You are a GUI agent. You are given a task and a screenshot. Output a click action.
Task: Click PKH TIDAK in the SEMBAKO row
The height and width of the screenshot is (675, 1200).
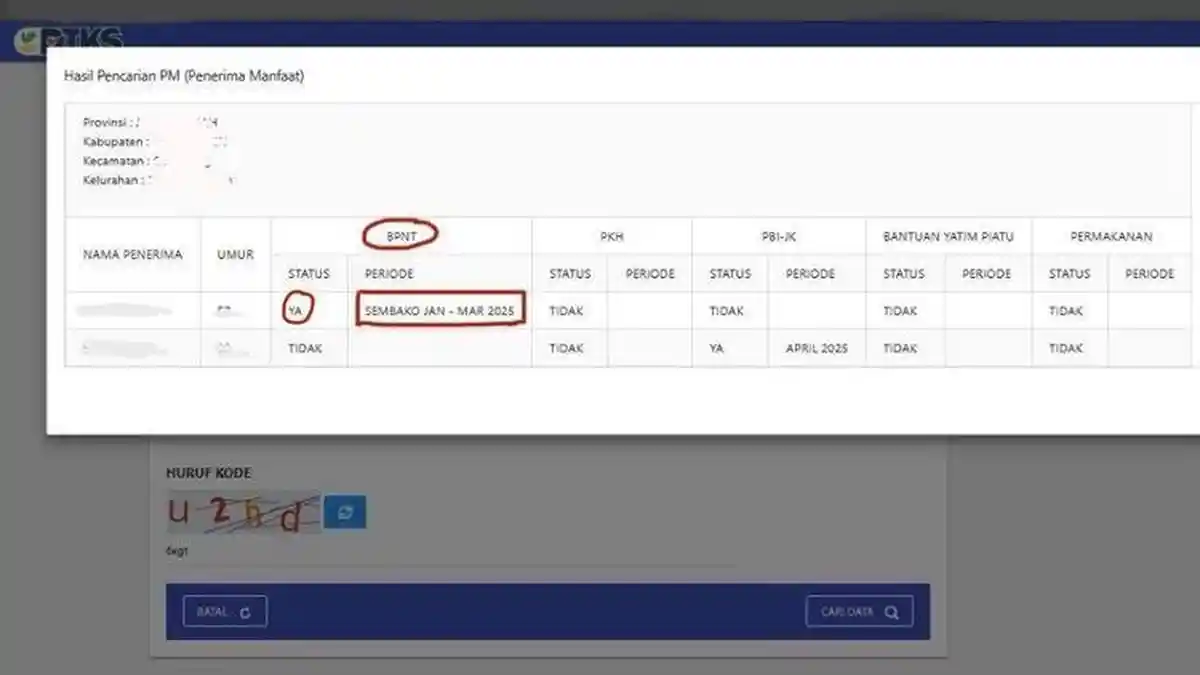pyautogui.click(x=566, y=311)
